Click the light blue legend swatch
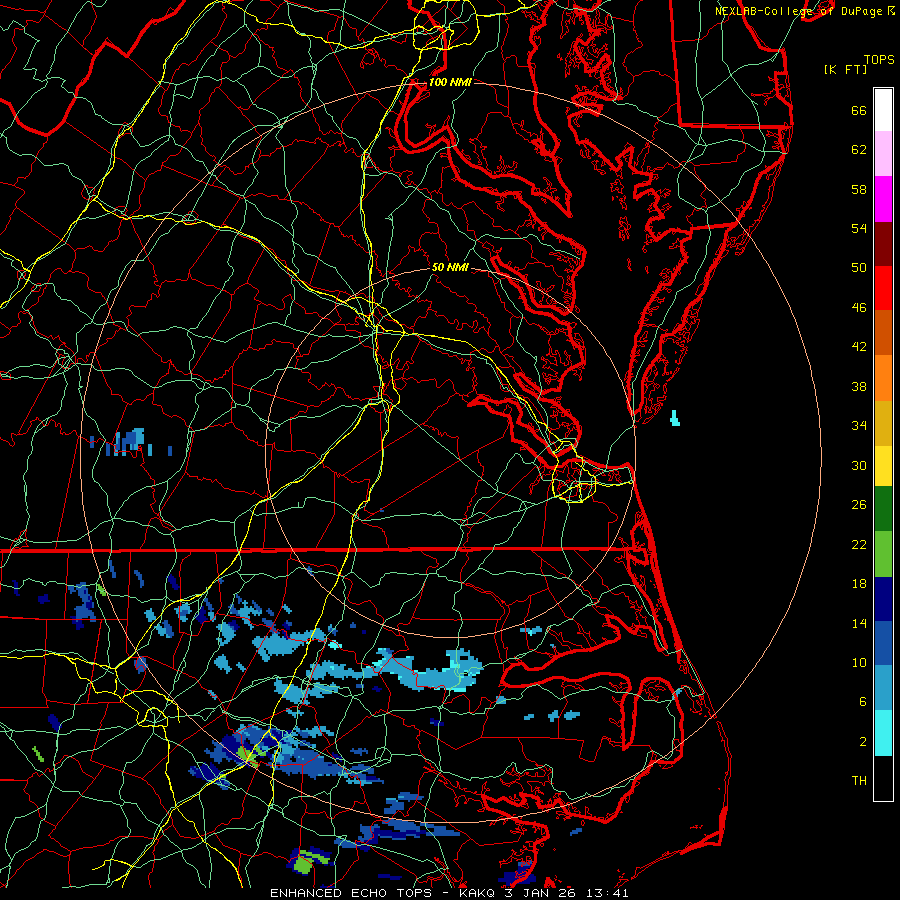This screenshot has width=900, height=900. 883,688
